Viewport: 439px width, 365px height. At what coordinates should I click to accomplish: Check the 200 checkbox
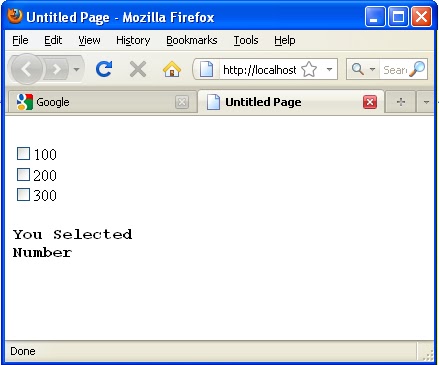[23, 174]
